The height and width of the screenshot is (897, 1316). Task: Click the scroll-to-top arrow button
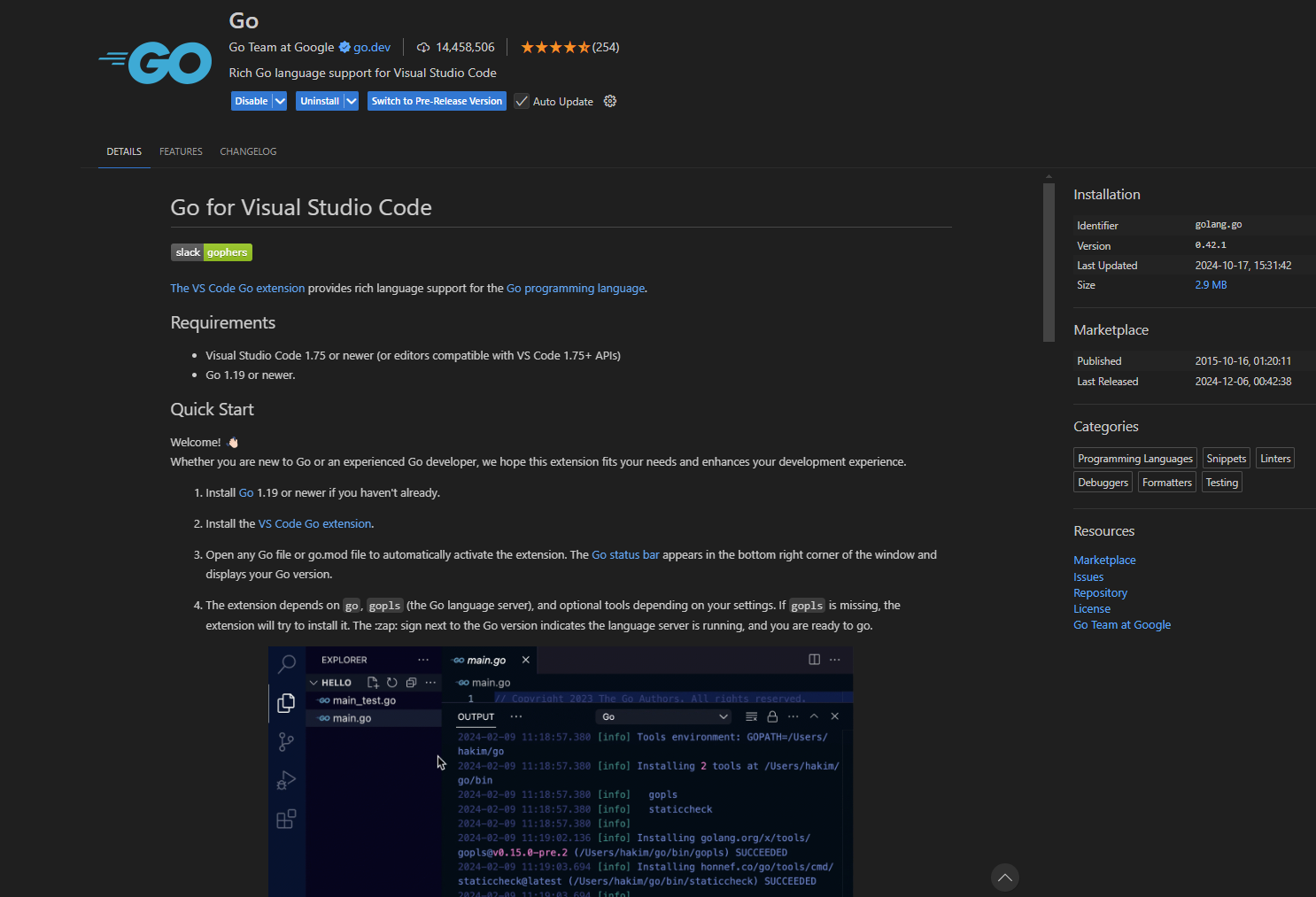[x=1004, y=878]
